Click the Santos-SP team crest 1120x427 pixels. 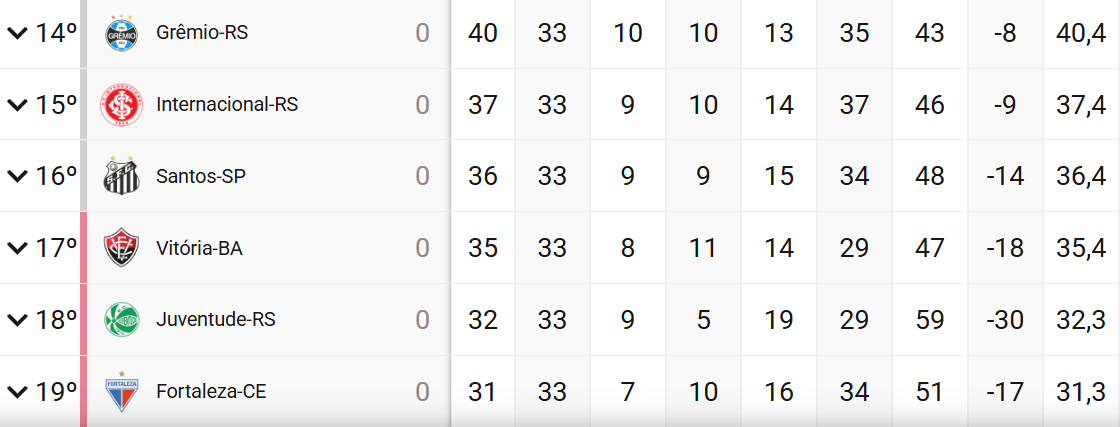coord(123,177)
